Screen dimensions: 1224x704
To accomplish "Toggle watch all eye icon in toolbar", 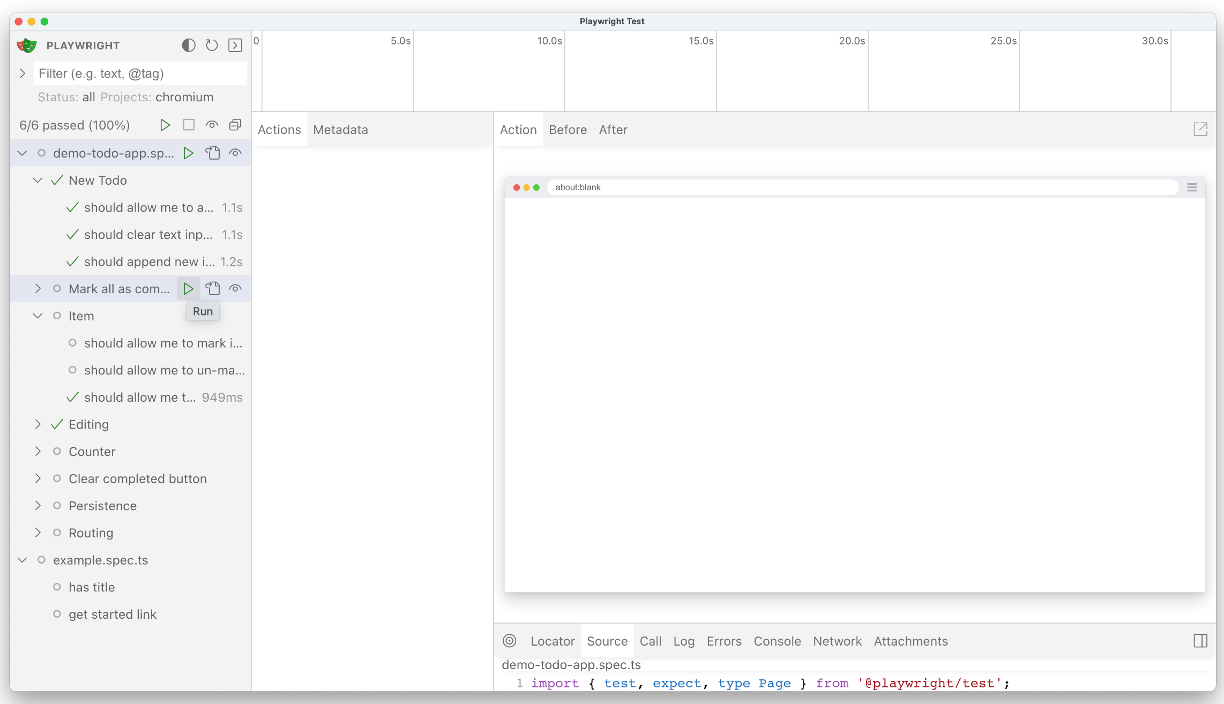I will [212, 125].
